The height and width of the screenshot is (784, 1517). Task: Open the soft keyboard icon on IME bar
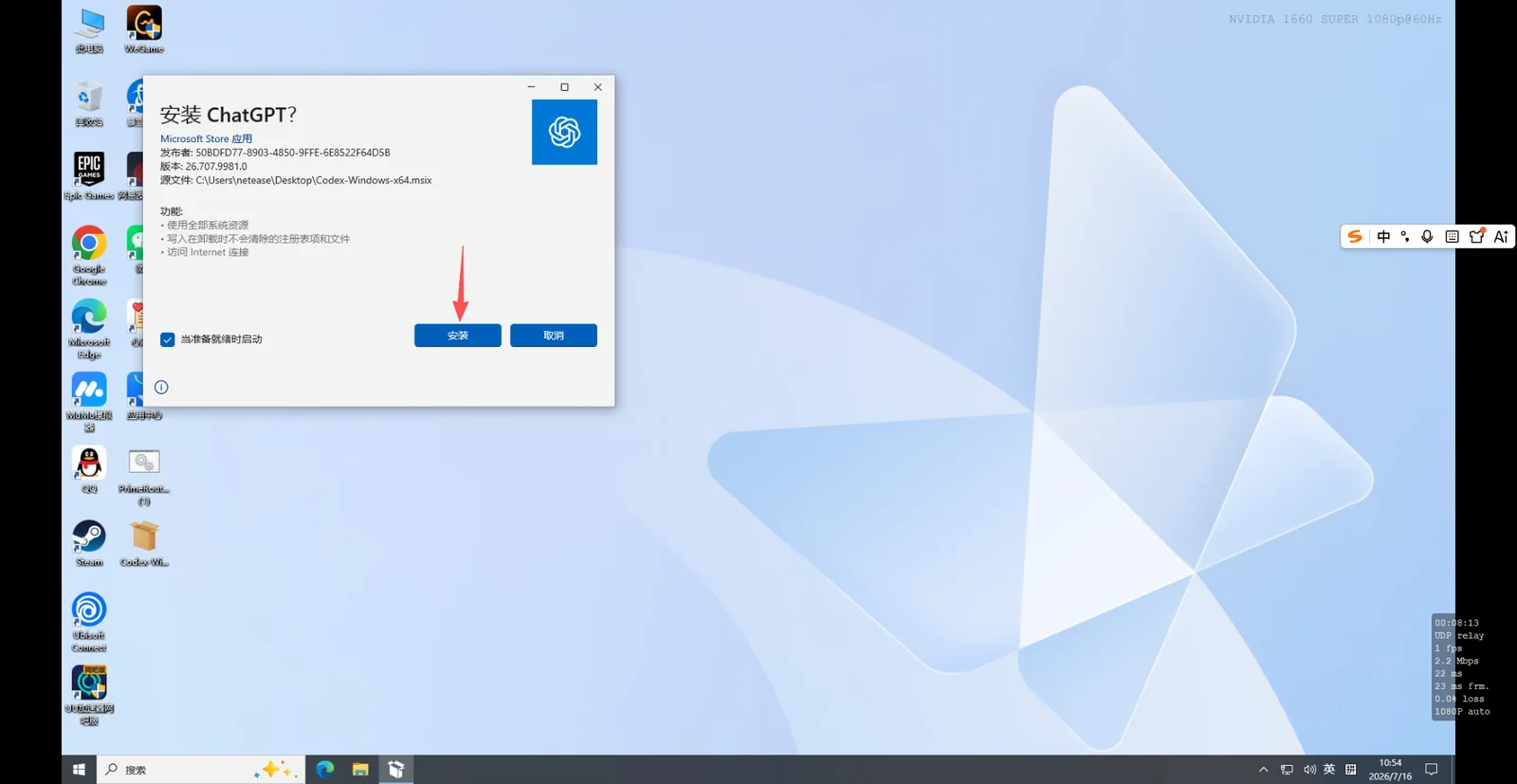point(1452,237)
